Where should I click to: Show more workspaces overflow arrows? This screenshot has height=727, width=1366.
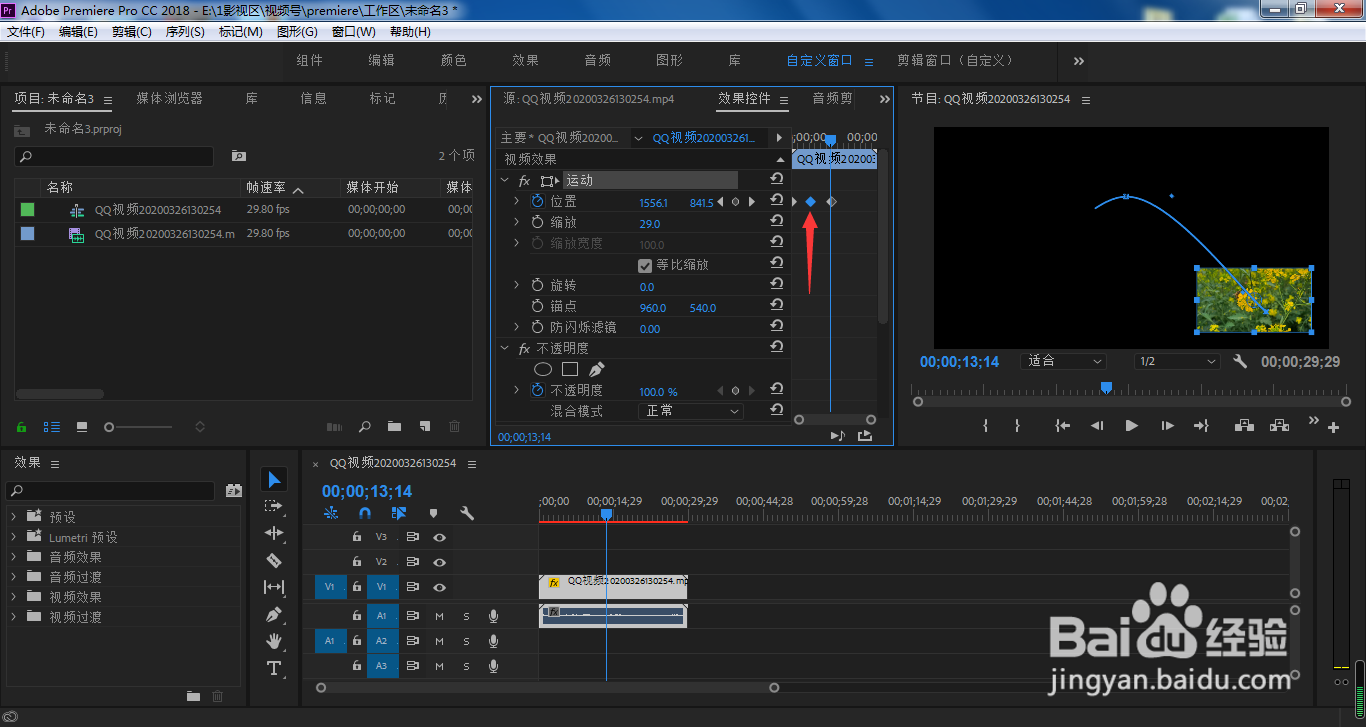[x=1079, y=61]
